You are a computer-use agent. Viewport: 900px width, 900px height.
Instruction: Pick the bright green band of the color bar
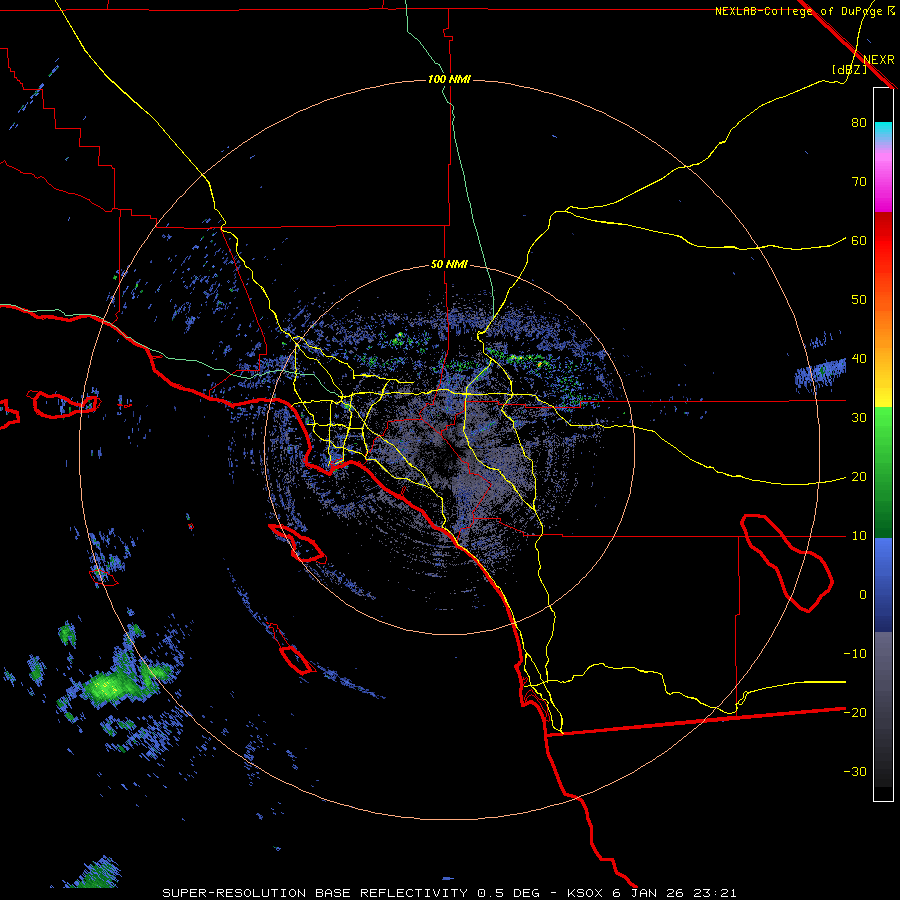(x=883, y=436)
